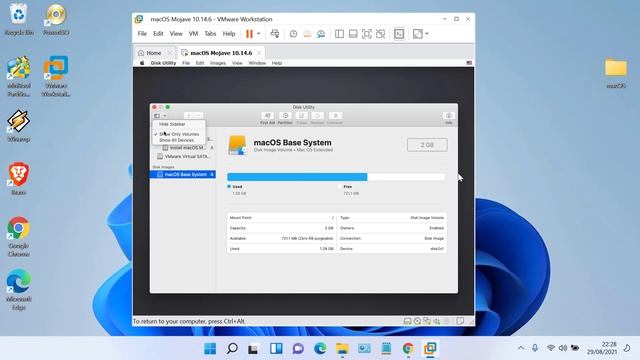
Task: Open VMware Tabs menu
Action: click(210, 34)
